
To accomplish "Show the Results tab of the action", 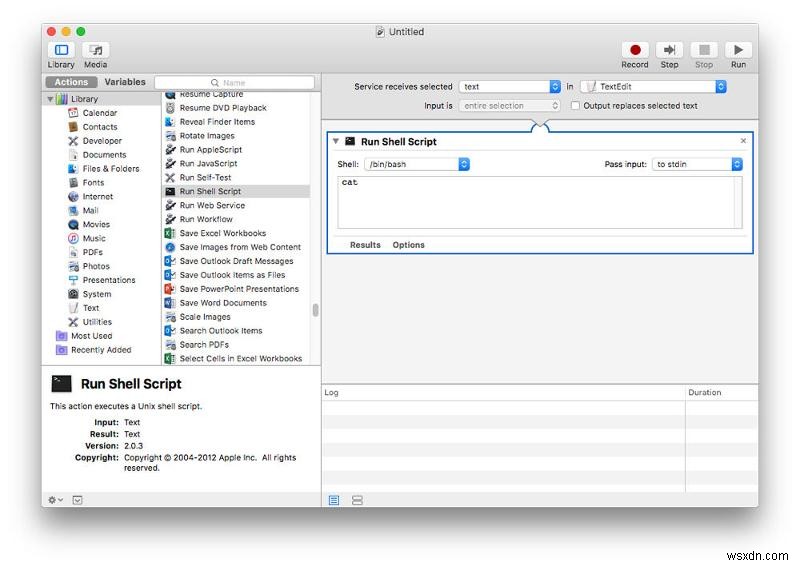I will [365, 245].
